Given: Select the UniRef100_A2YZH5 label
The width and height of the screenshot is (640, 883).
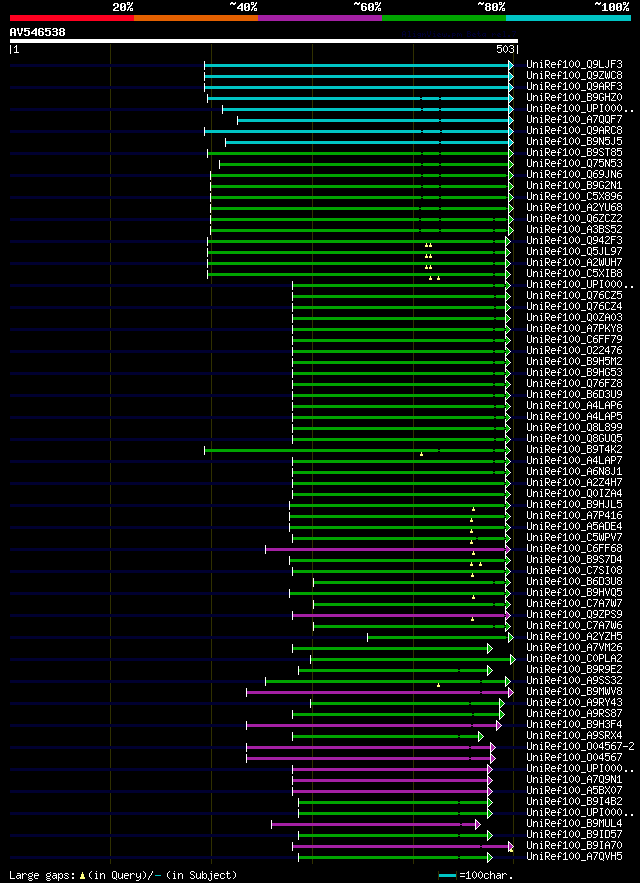Looking at the screenshot, I should point(574,637).
